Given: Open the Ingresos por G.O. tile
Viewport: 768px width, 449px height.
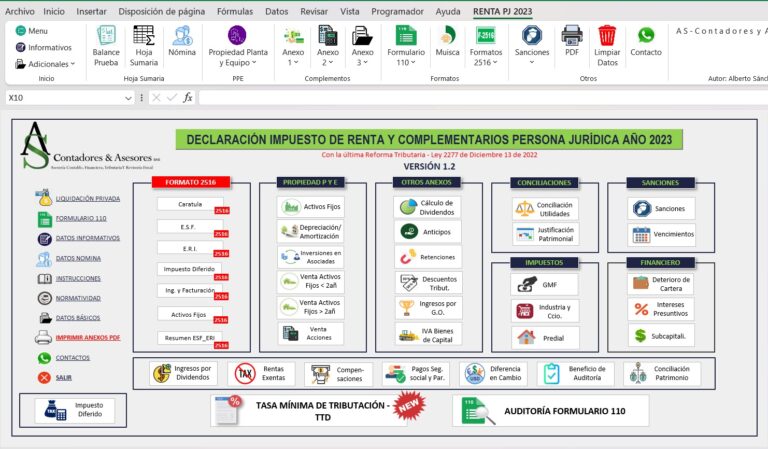Looking at the screenshot, I should (428, 307).
